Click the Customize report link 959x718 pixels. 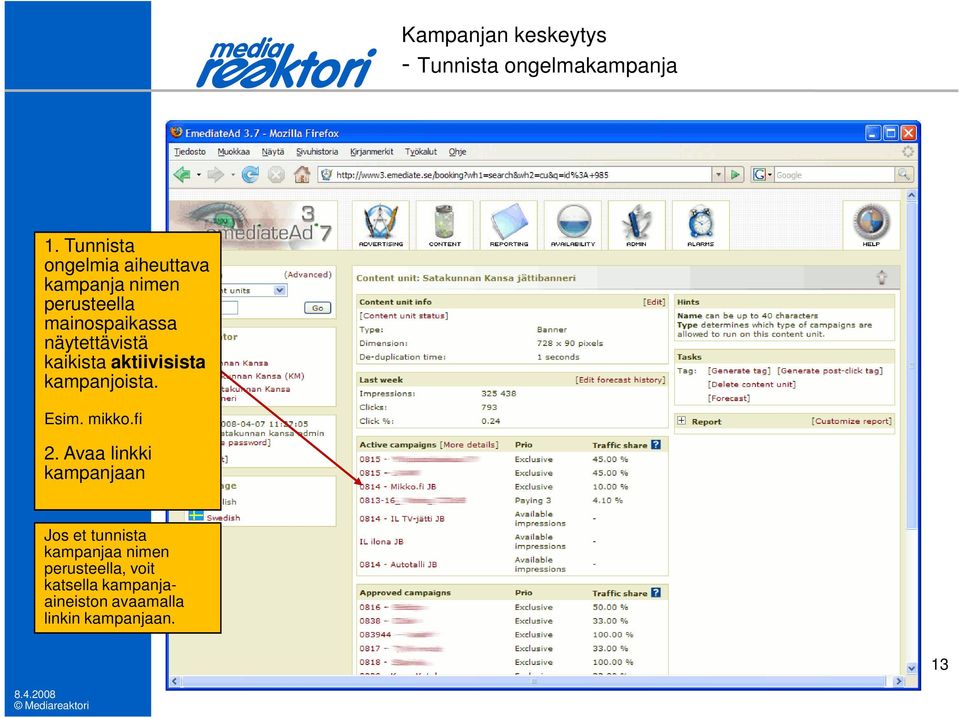click(x=852, y=421)
